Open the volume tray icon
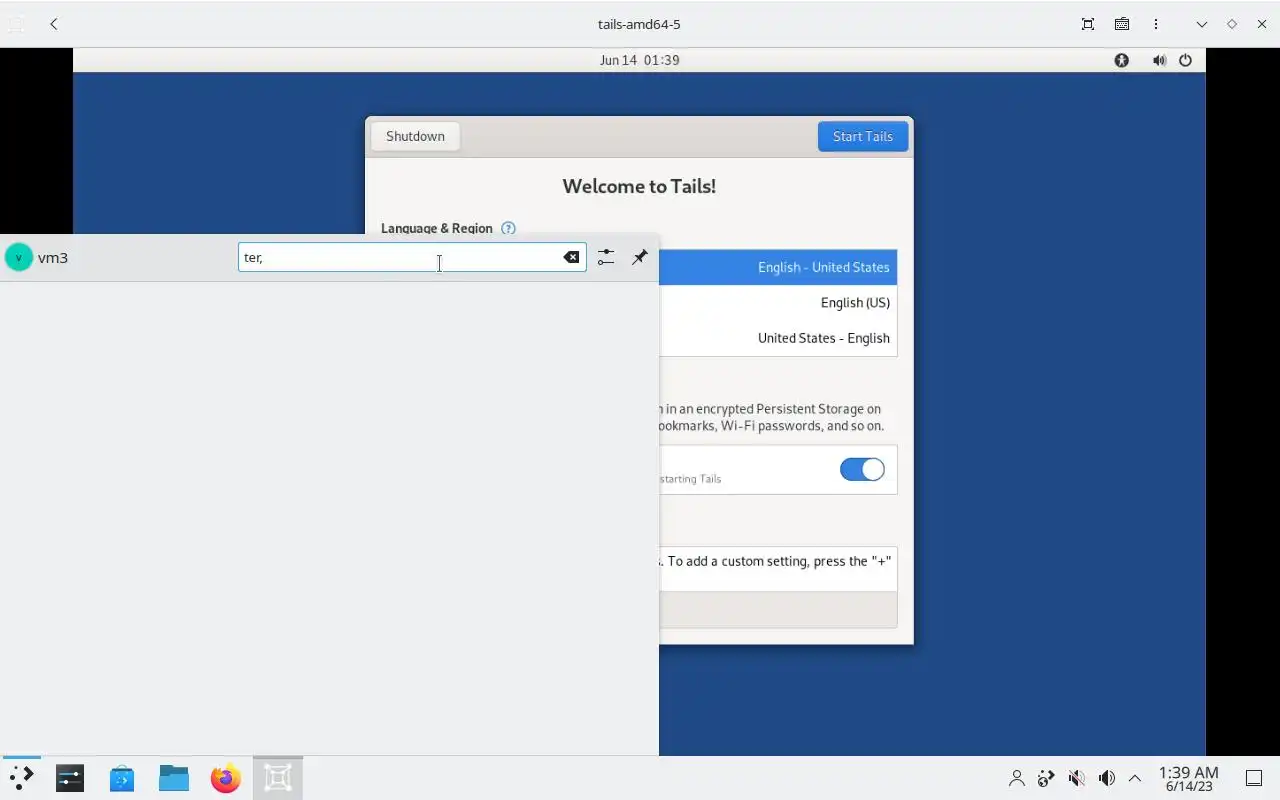 click(1106, 778)
